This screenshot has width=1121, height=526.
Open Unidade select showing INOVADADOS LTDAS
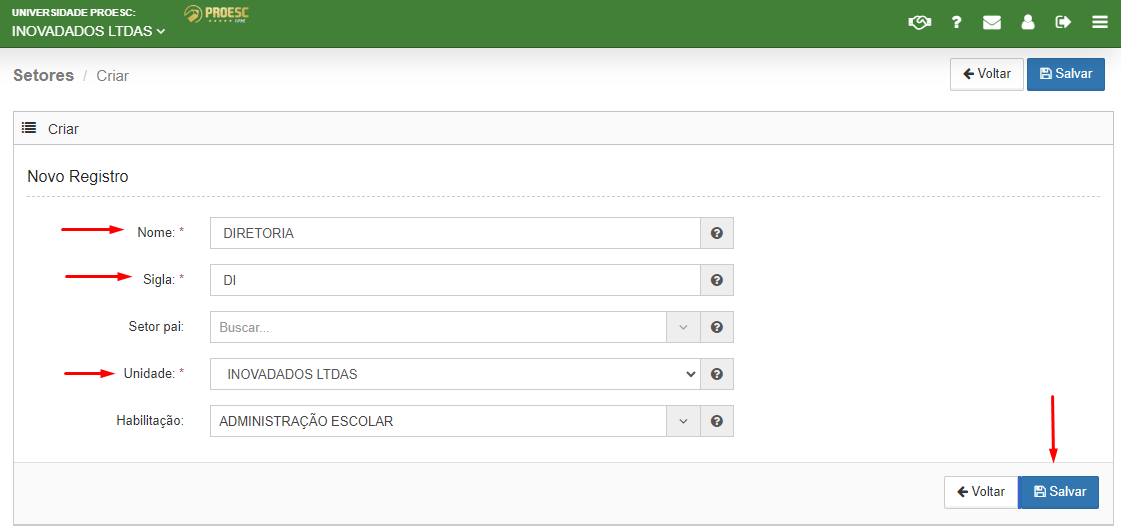455,374
